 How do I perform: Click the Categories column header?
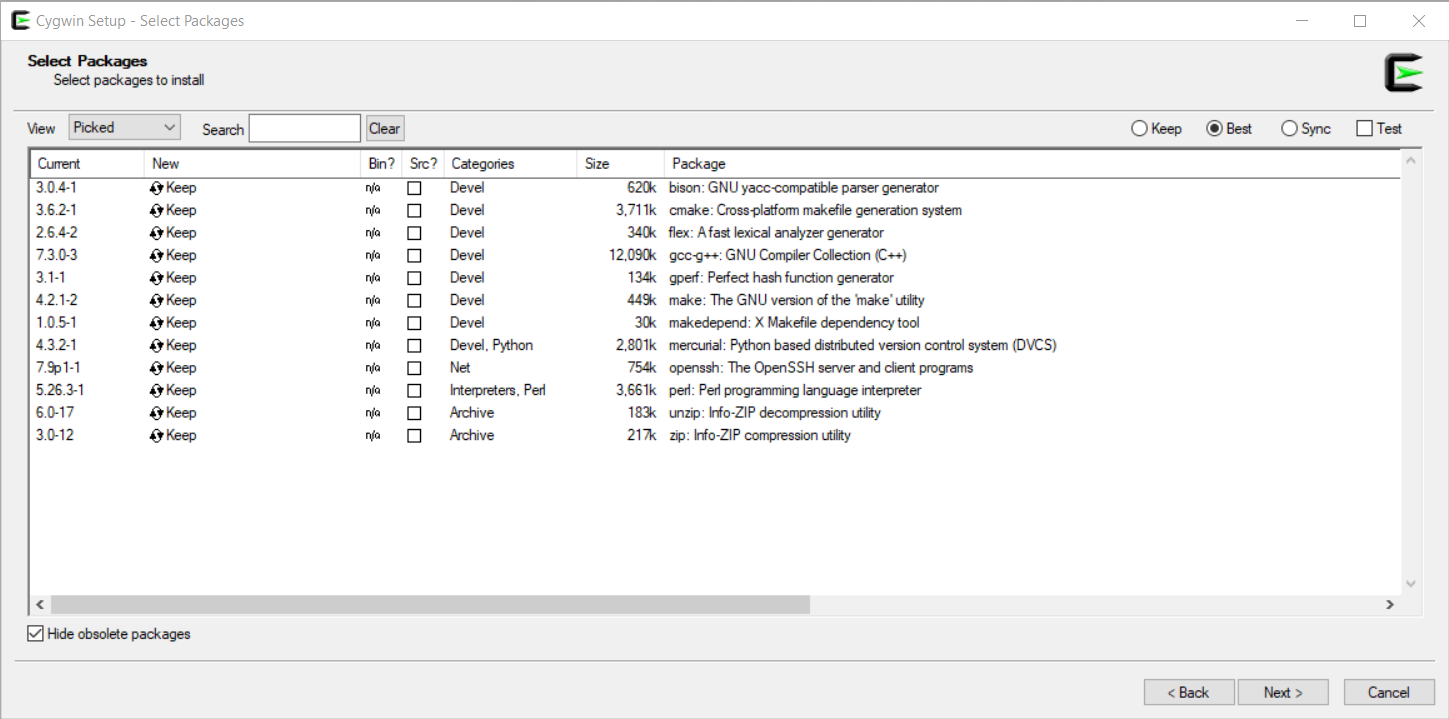click(510, 163)
